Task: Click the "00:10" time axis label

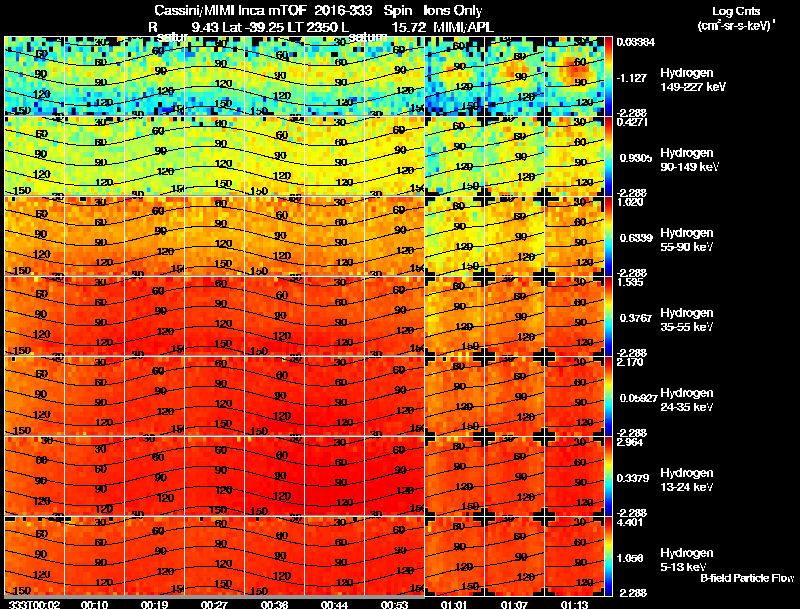Action: [x=94, y=604]
